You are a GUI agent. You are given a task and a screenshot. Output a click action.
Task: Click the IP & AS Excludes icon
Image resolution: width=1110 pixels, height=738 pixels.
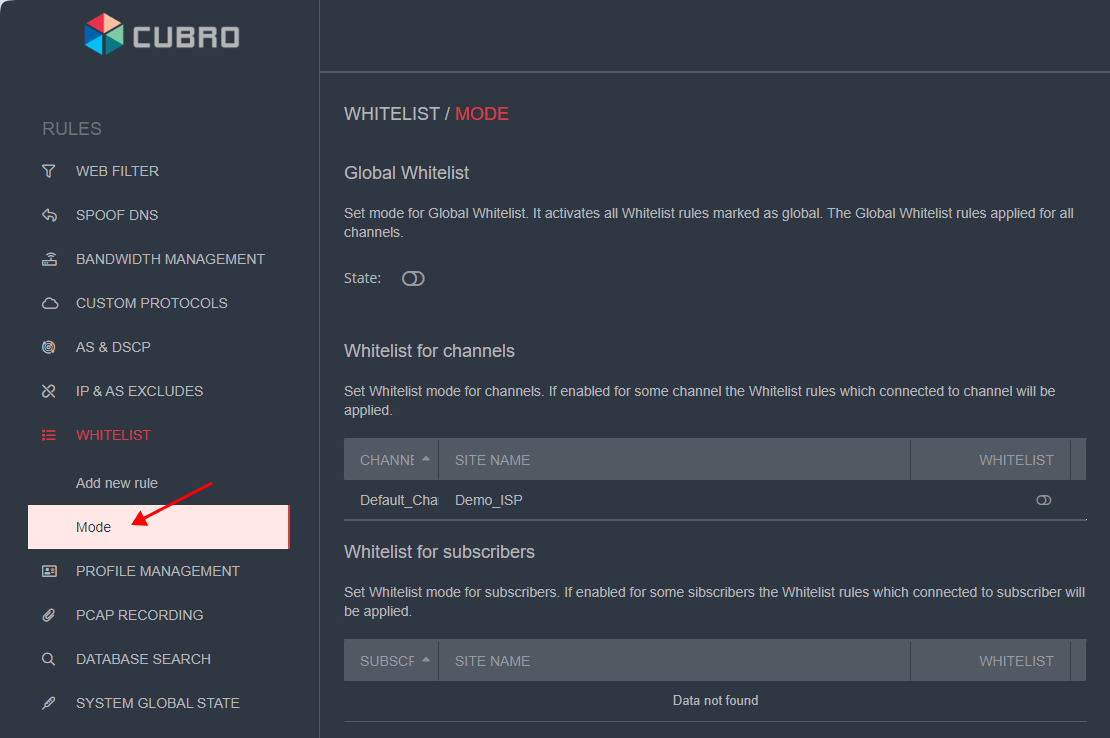point(49,391)
